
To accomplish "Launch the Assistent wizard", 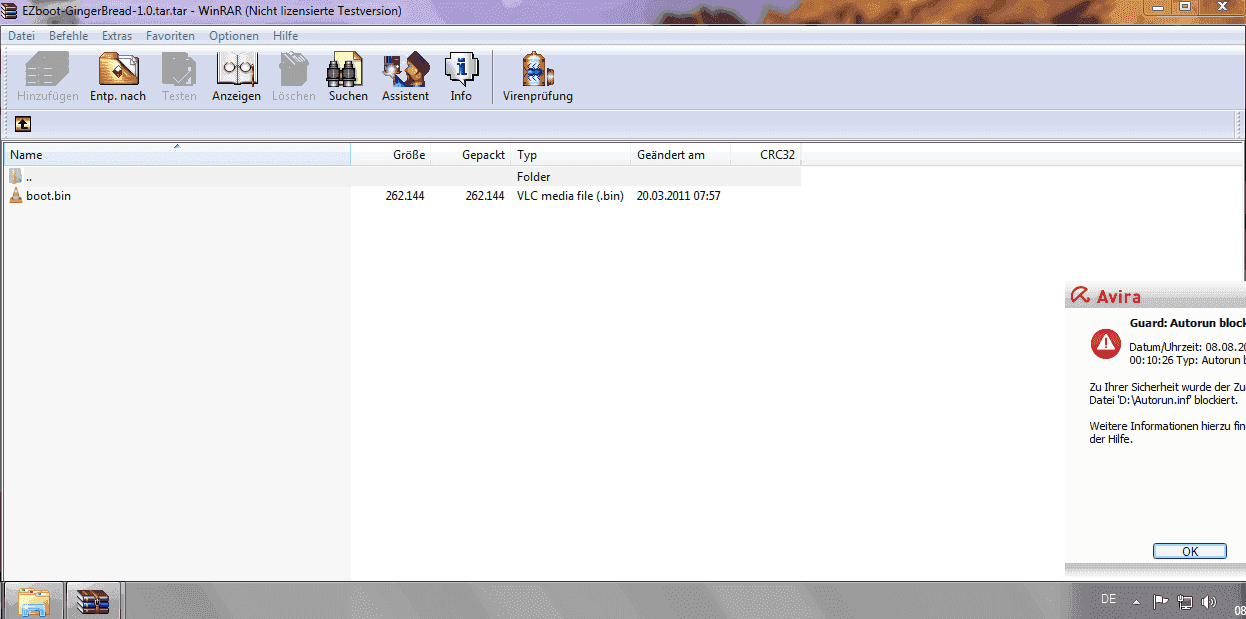I will 405,78.
